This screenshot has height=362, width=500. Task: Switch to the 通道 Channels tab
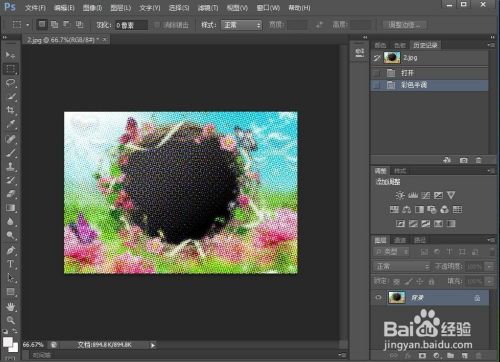coord(400,240)
